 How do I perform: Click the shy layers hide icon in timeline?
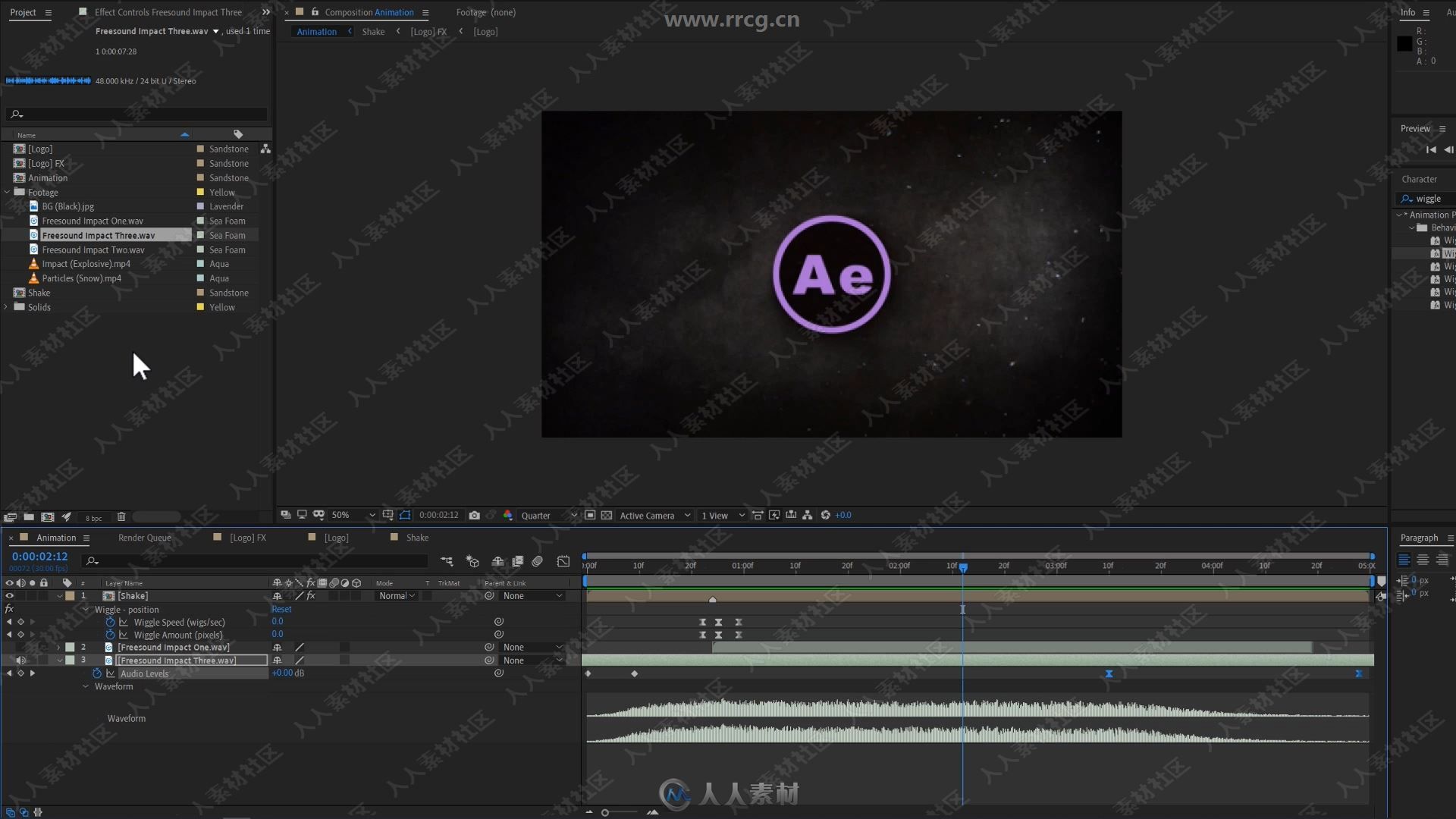tap(498, 561)
